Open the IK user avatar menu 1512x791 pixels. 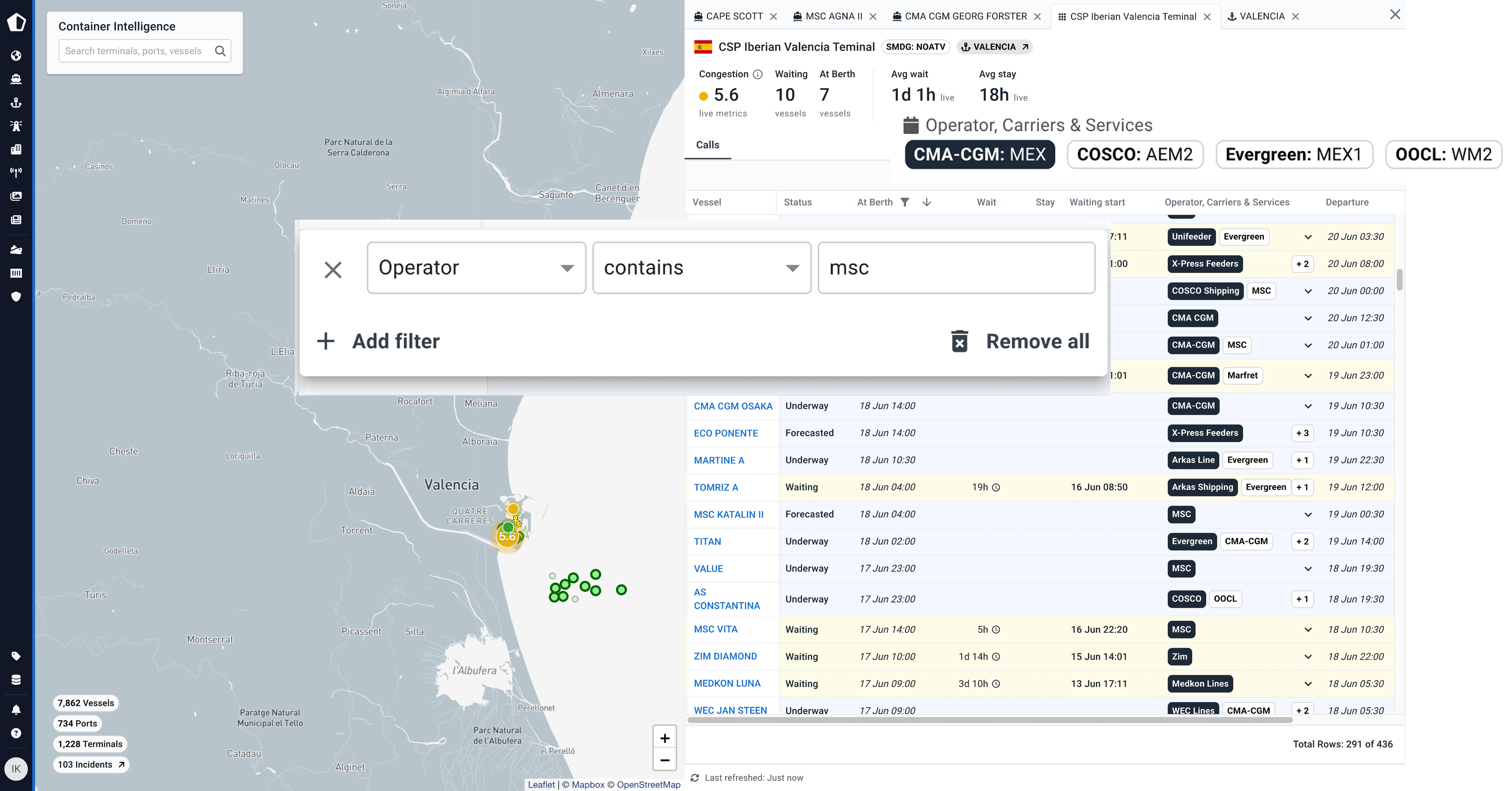point(16,769)
